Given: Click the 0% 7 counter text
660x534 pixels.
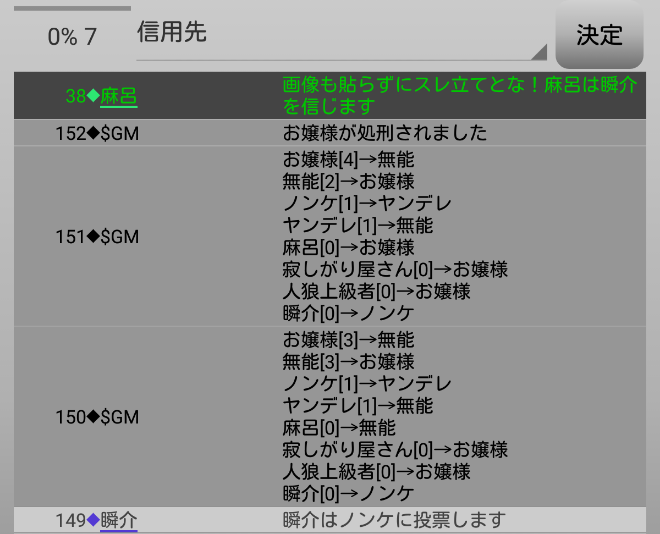Looking at the screenshot, I should tap(72, 37).
